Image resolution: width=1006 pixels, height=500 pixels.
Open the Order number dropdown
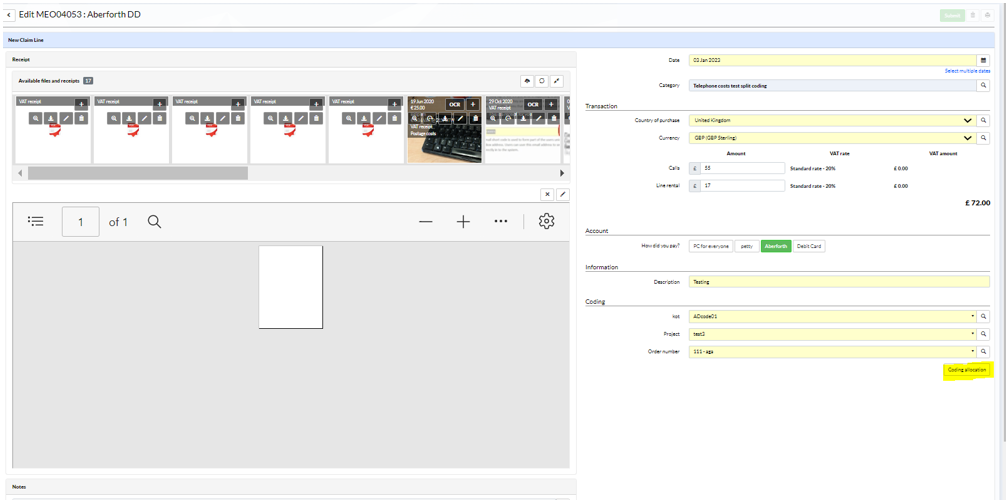(x=971, y=352)
